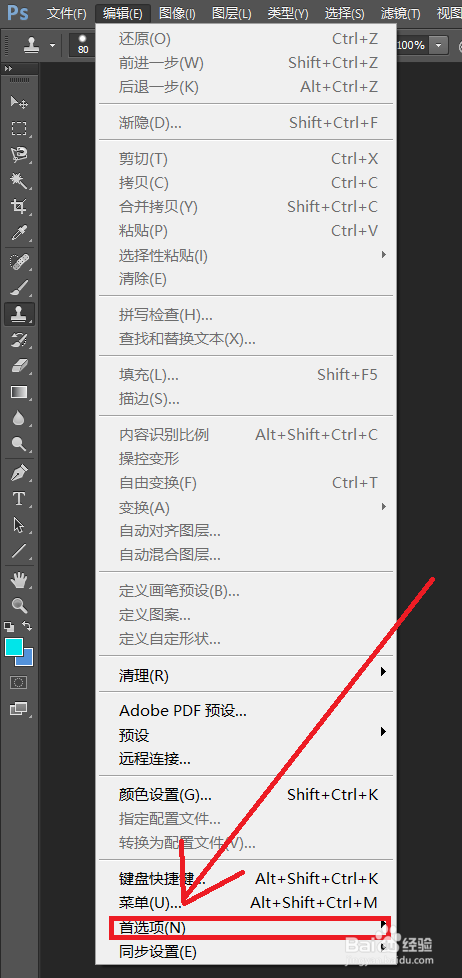462x978 pixels.
Task: Close the 编辑(E) menu
Action: [x=123, y=13]
